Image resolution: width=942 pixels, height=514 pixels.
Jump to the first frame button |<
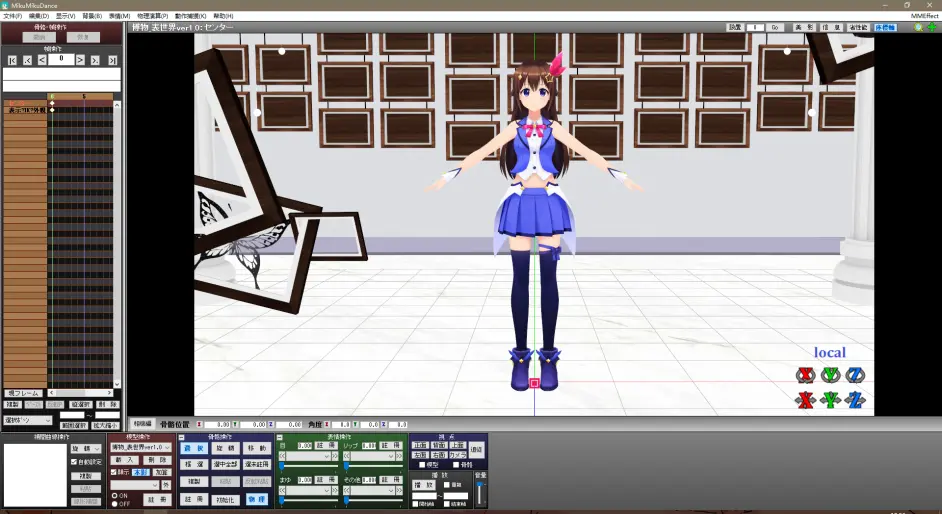(x=12, y=60)
